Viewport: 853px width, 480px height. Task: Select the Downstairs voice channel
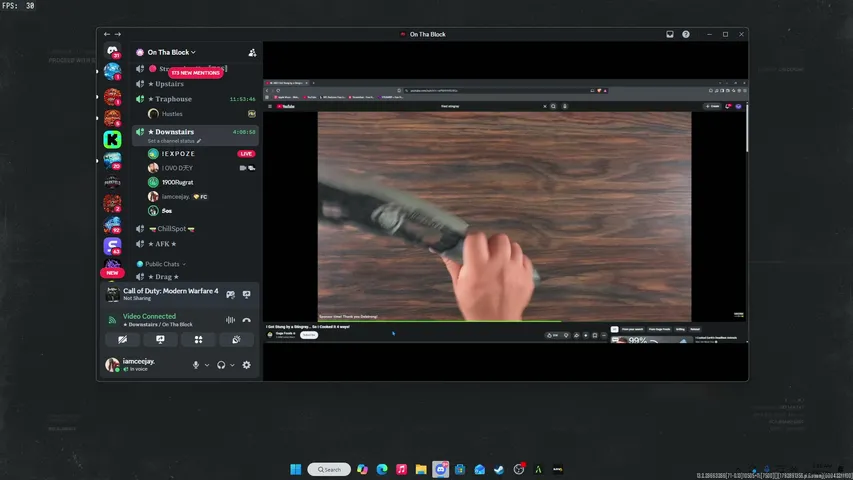tap(195, 136)
